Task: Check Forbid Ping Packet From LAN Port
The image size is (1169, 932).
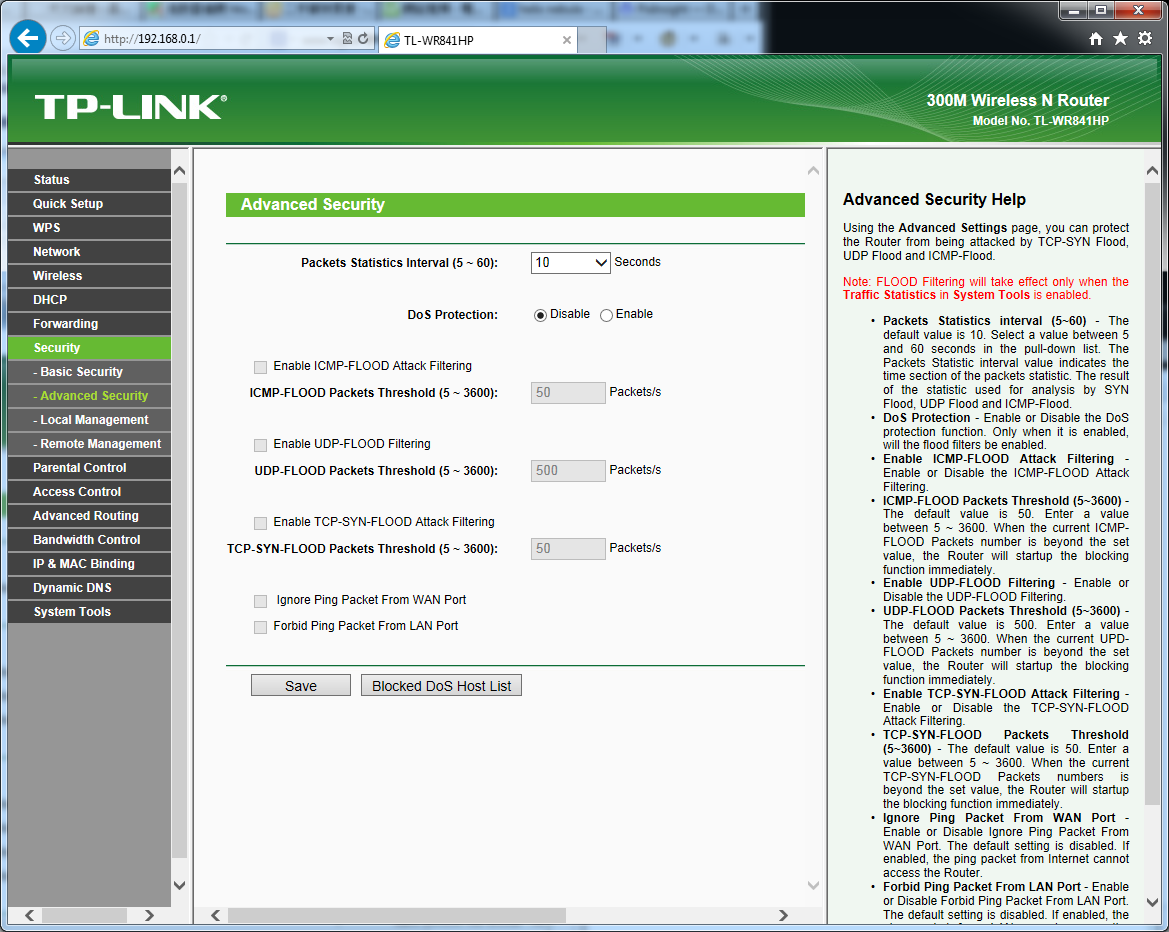Action: [x=261, y=627]
